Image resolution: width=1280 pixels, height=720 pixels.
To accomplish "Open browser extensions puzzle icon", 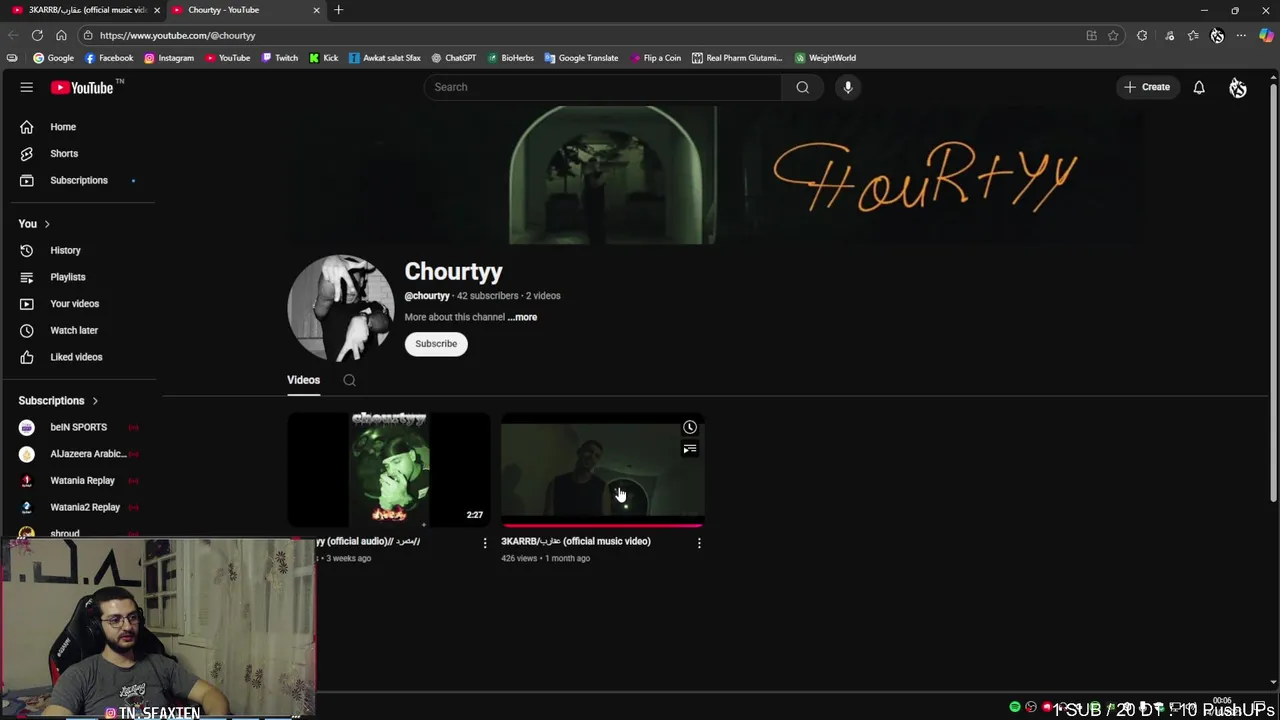I will [x=1142, y=35].
